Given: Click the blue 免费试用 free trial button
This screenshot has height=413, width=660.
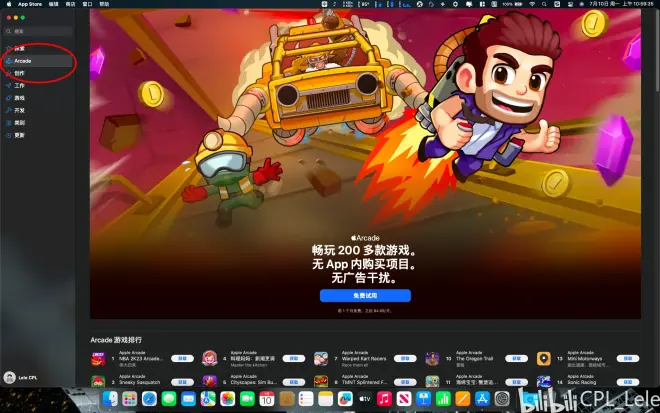Looking at the screenshot, I should point(365,296).
